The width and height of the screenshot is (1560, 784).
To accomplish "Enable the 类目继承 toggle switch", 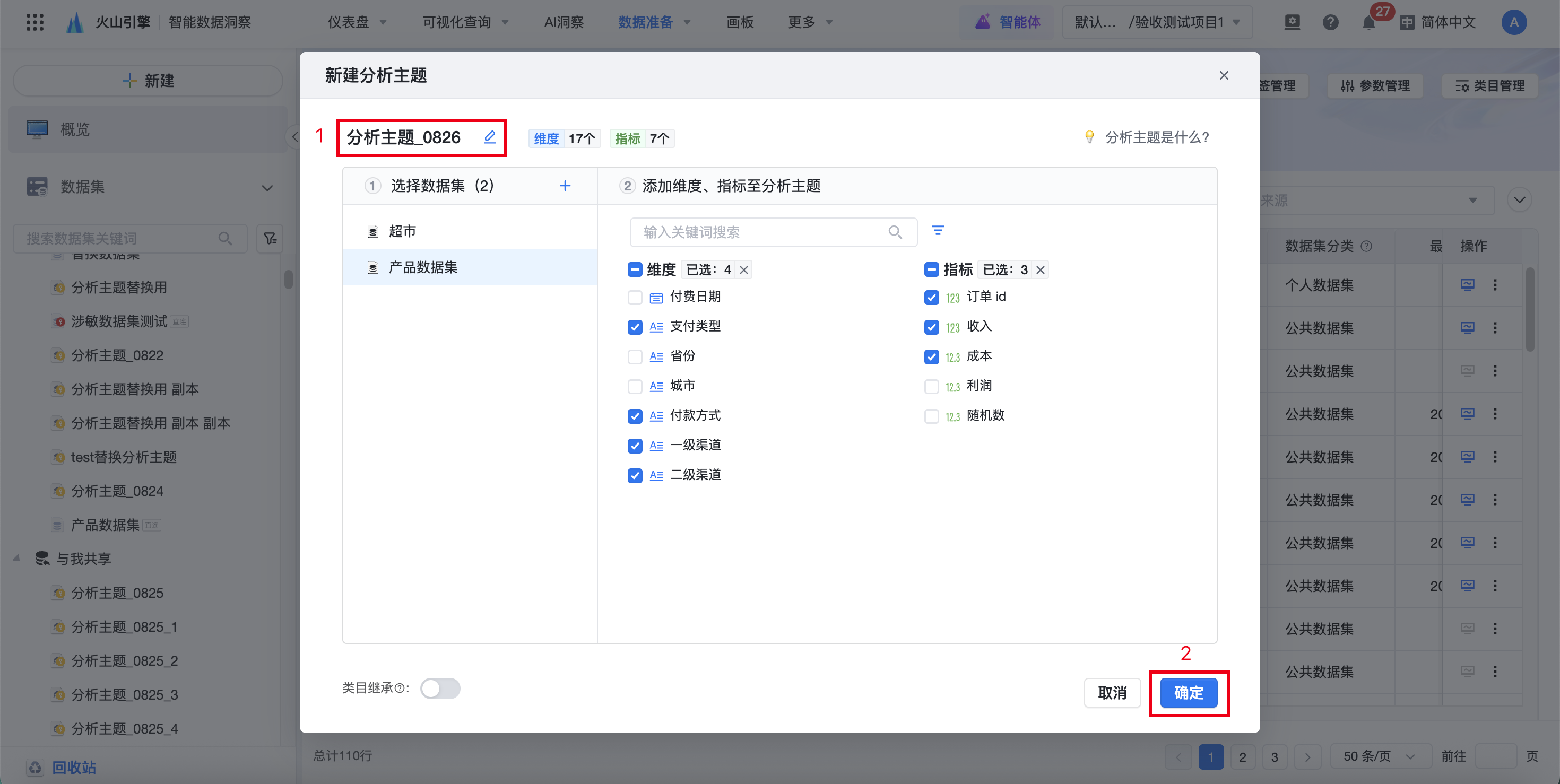I will point(440,689).
